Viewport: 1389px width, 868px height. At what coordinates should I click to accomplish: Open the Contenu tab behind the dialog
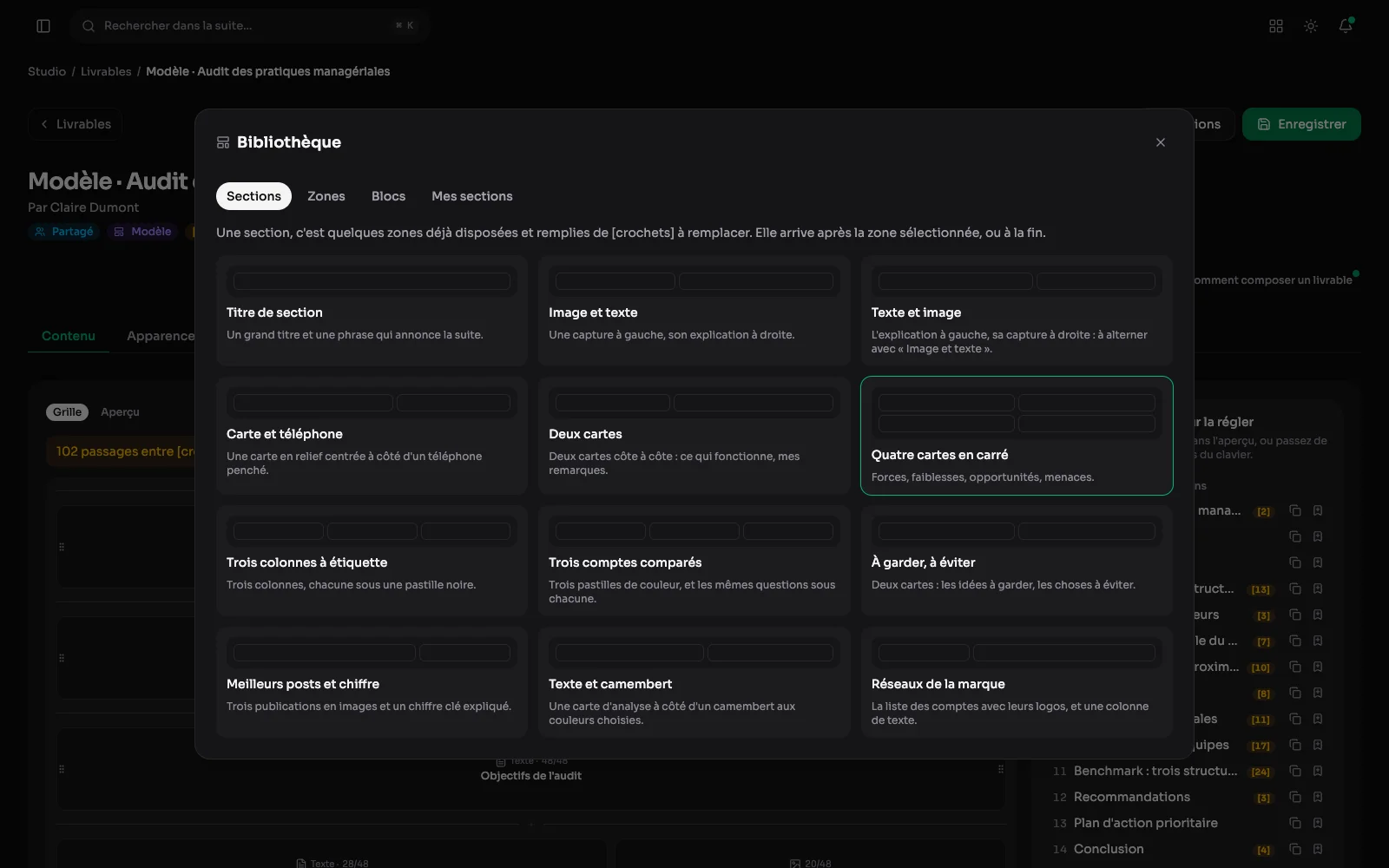69,336
